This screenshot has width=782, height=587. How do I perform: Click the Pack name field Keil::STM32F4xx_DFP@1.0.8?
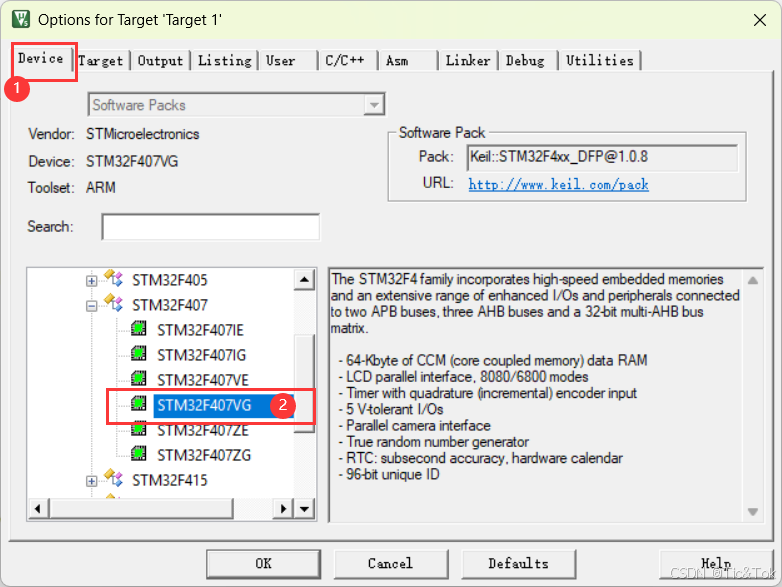coord(602,158)
